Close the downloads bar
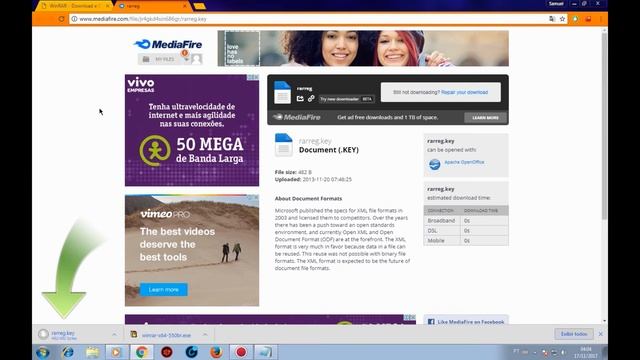Screen dimensions: 640x360 click(x=600, y=334)
